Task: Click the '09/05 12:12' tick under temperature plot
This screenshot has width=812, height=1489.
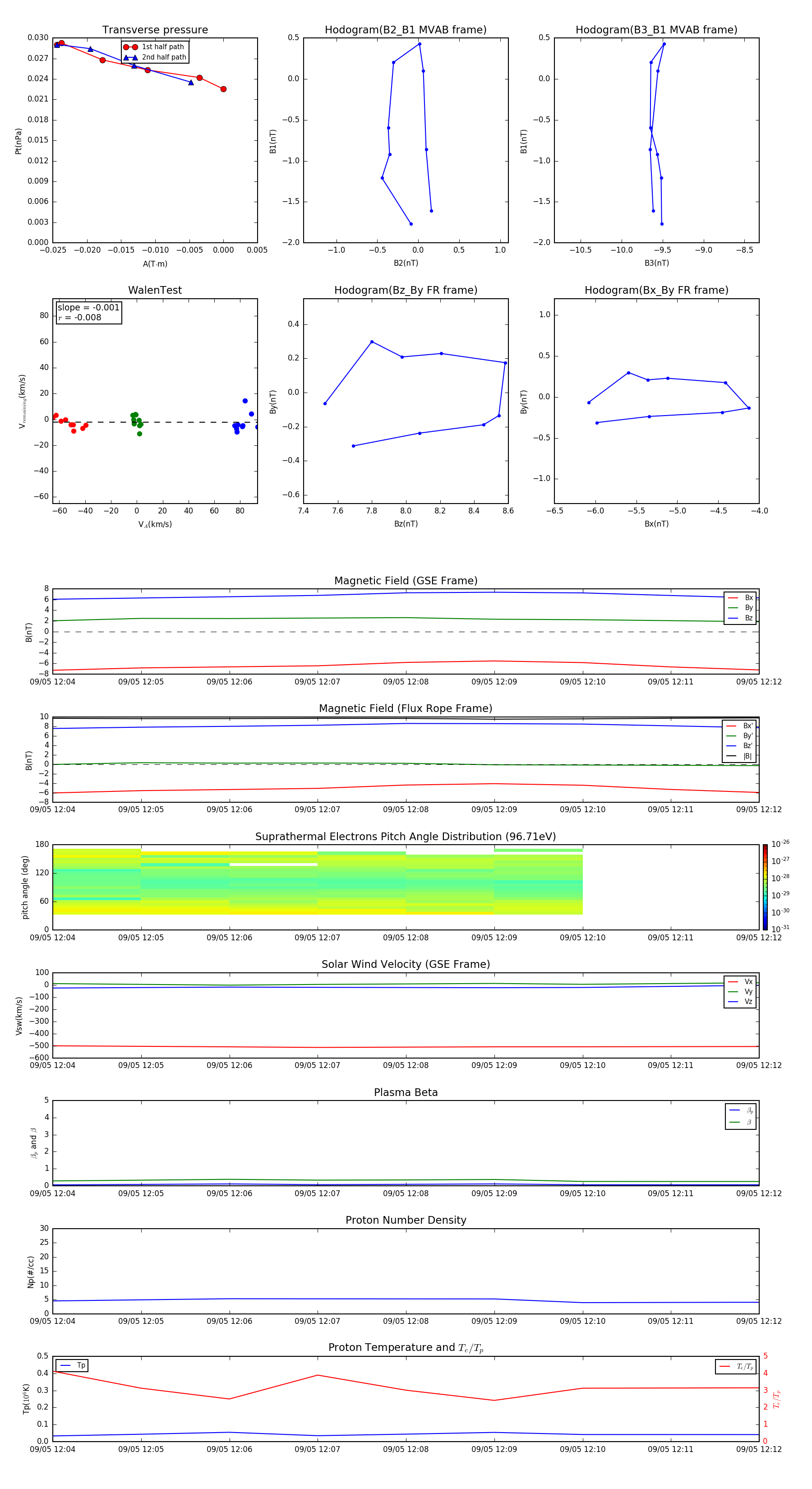Action: tap(759, 1449)
